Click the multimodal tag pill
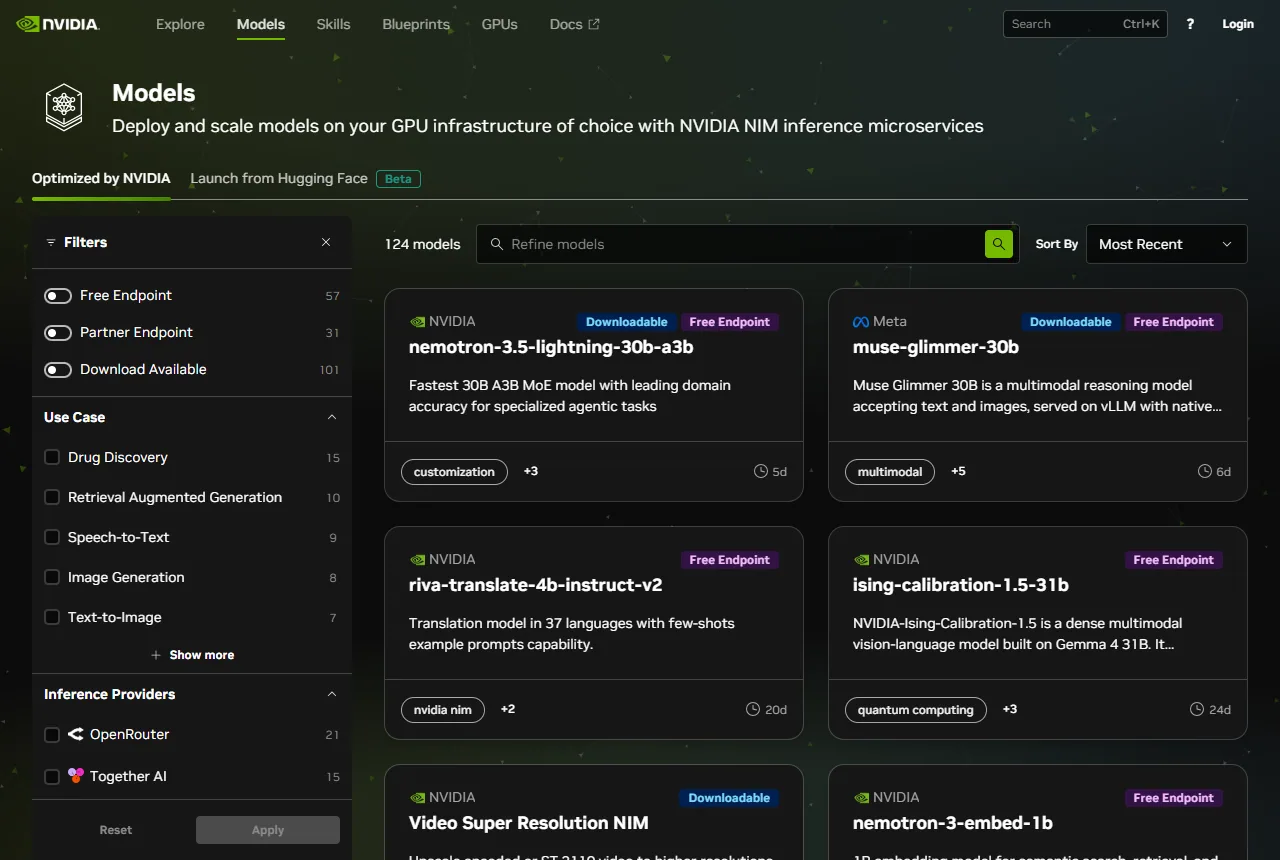The image size is (1280, 860). tap(890, 472)
